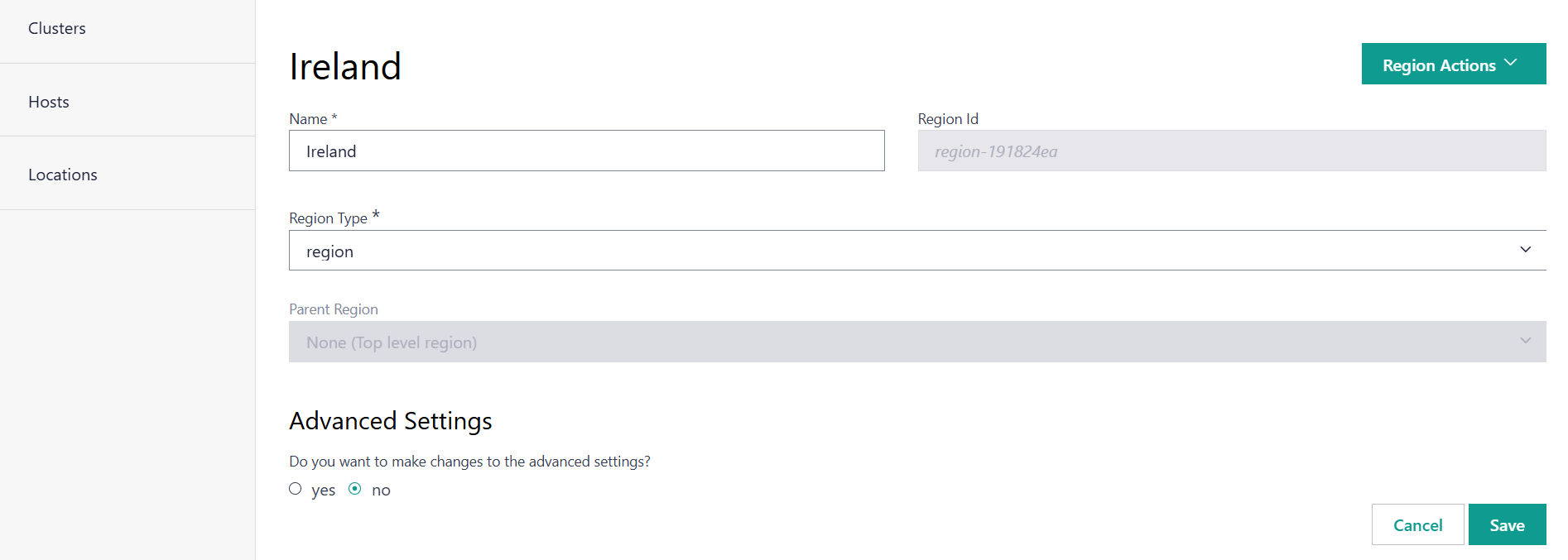Image resolution: width=1568 pixels, height=560 pixels.
Task: Go to Clusters in the sidebar
Action: (x=57, y=28)
